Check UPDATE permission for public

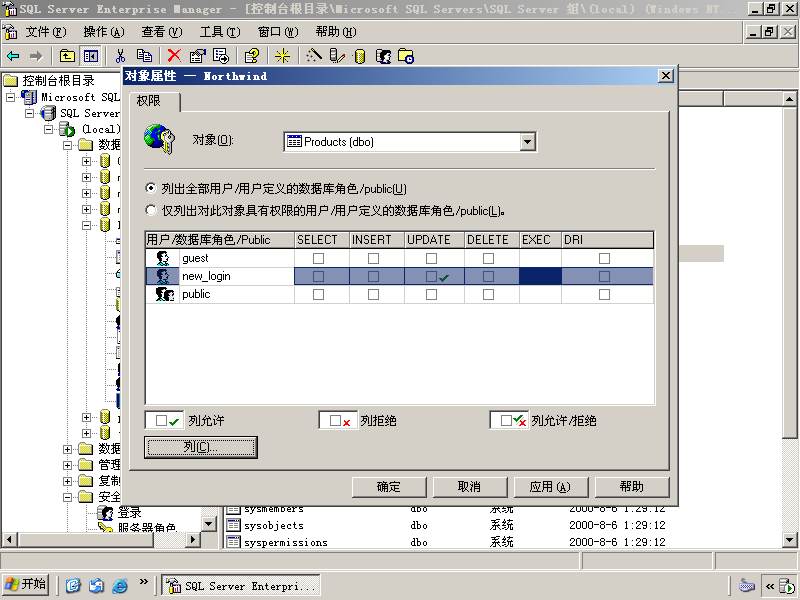pyautogui.click(x=432, y=294)
